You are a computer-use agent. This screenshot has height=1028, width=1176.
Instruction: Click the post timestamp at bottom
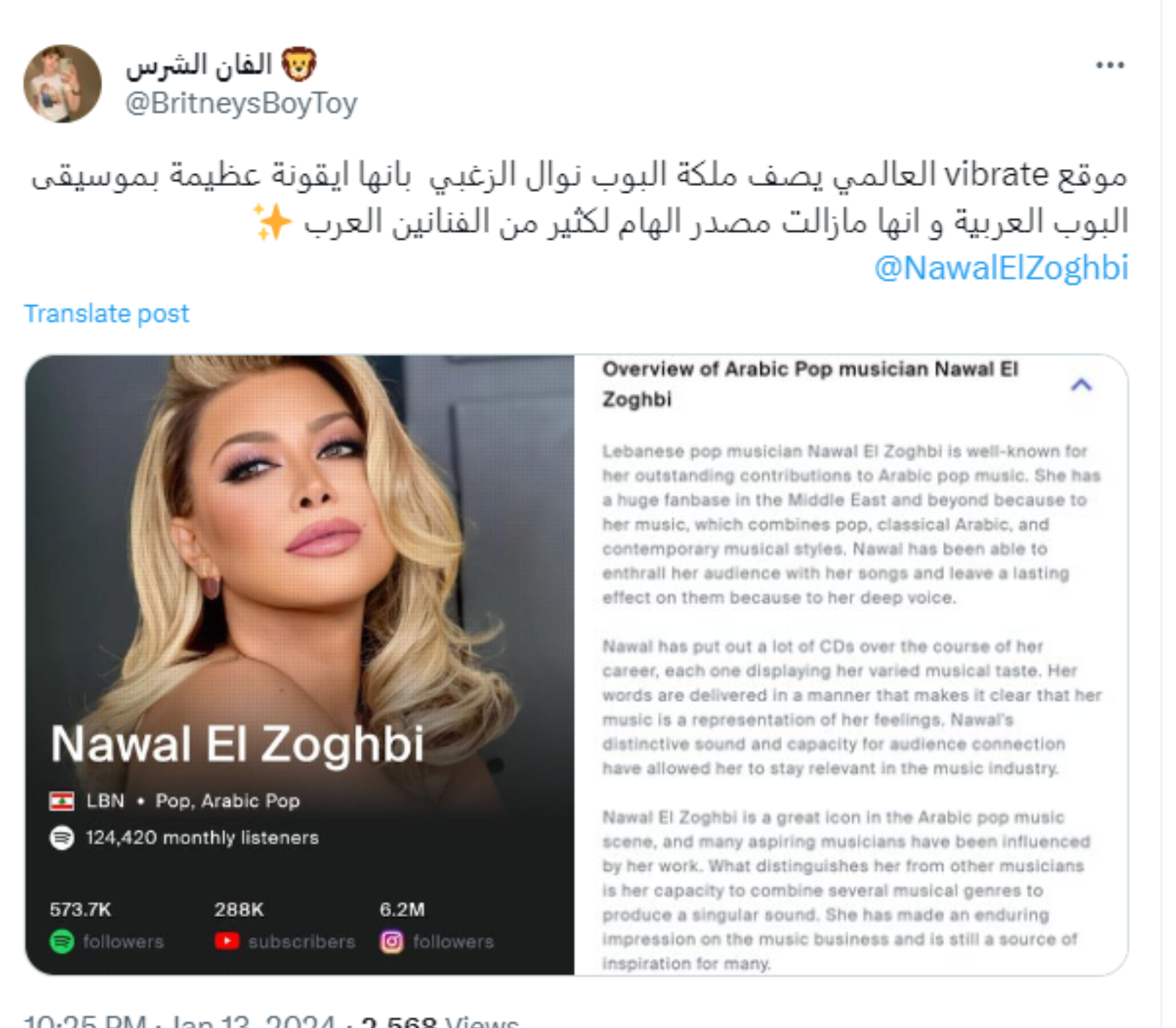pyautogui.click(x=179, y=1022)
